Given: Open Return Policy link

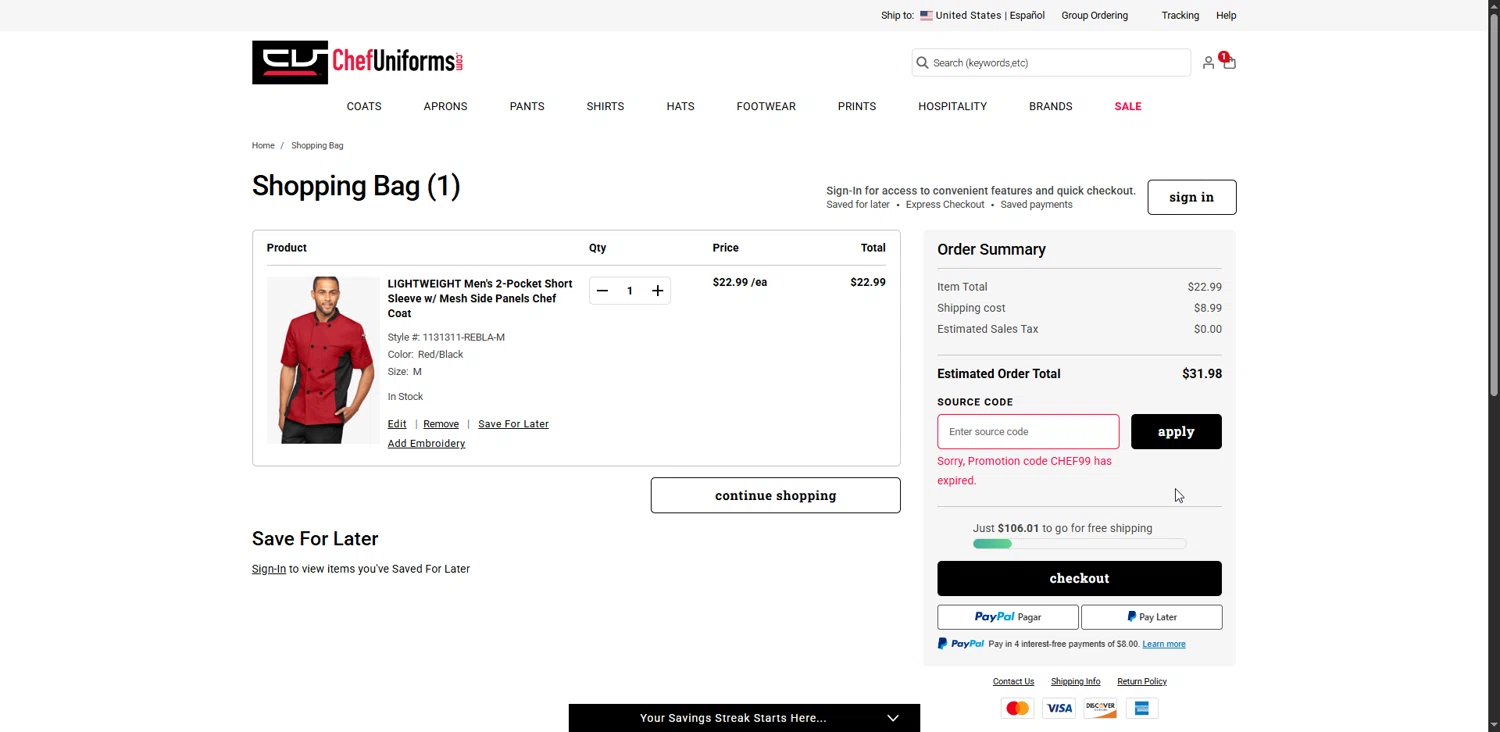Looking at the screenshot, I should click(x=1142, y=682).
